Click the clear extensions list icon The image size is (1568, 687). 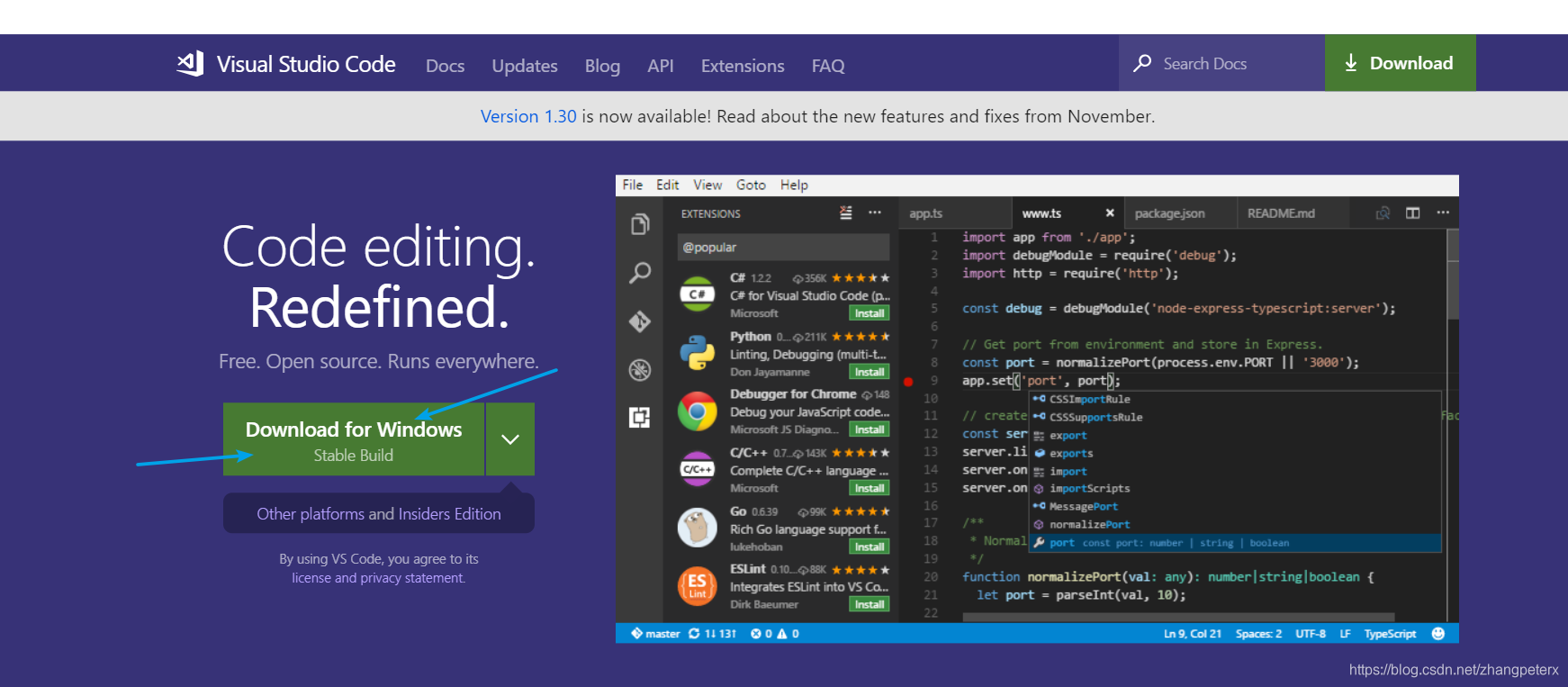[x=846, y=212]
